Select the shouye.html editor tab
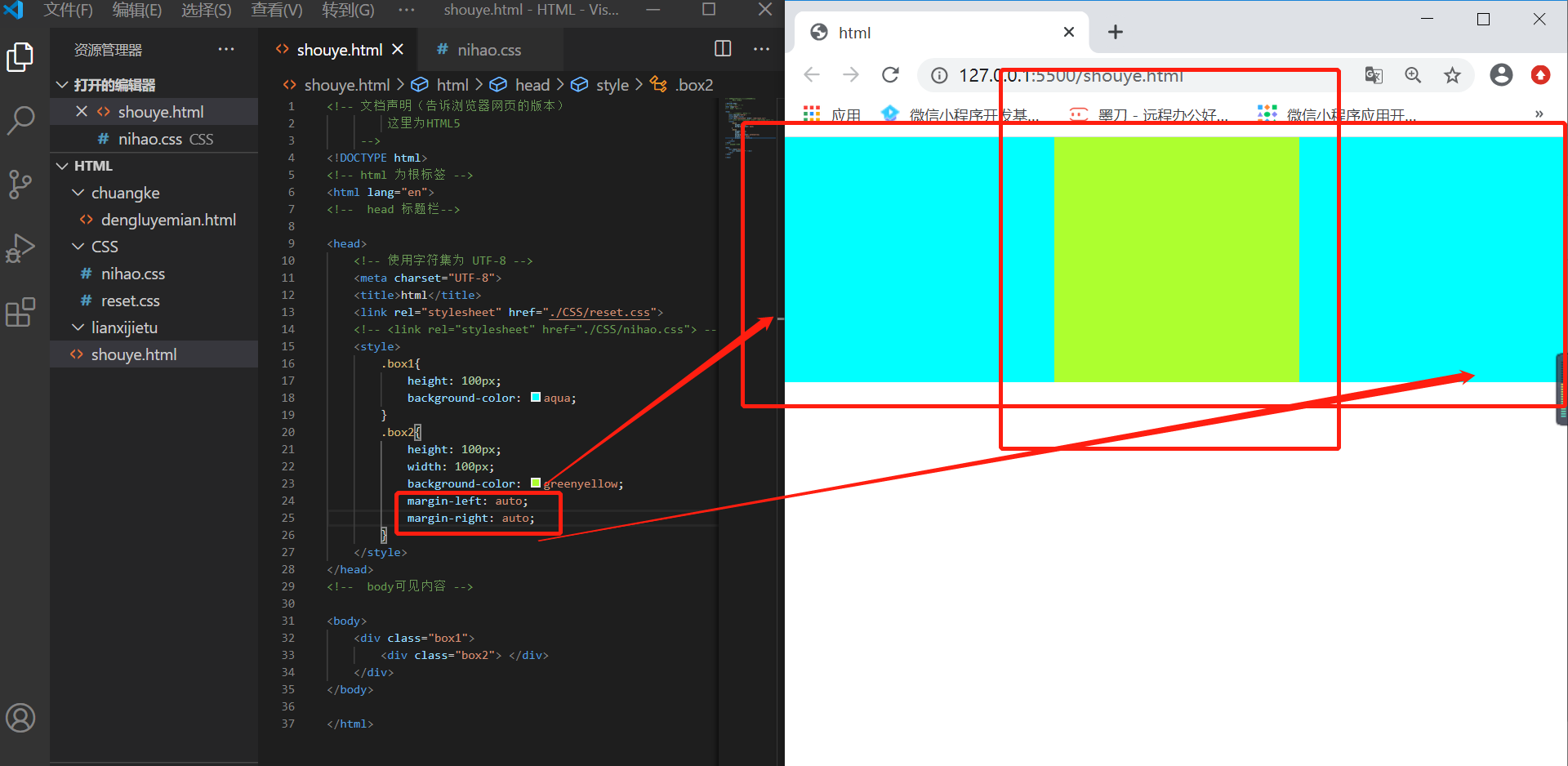The image size is (1568, 766). click(x=338, y=49)
